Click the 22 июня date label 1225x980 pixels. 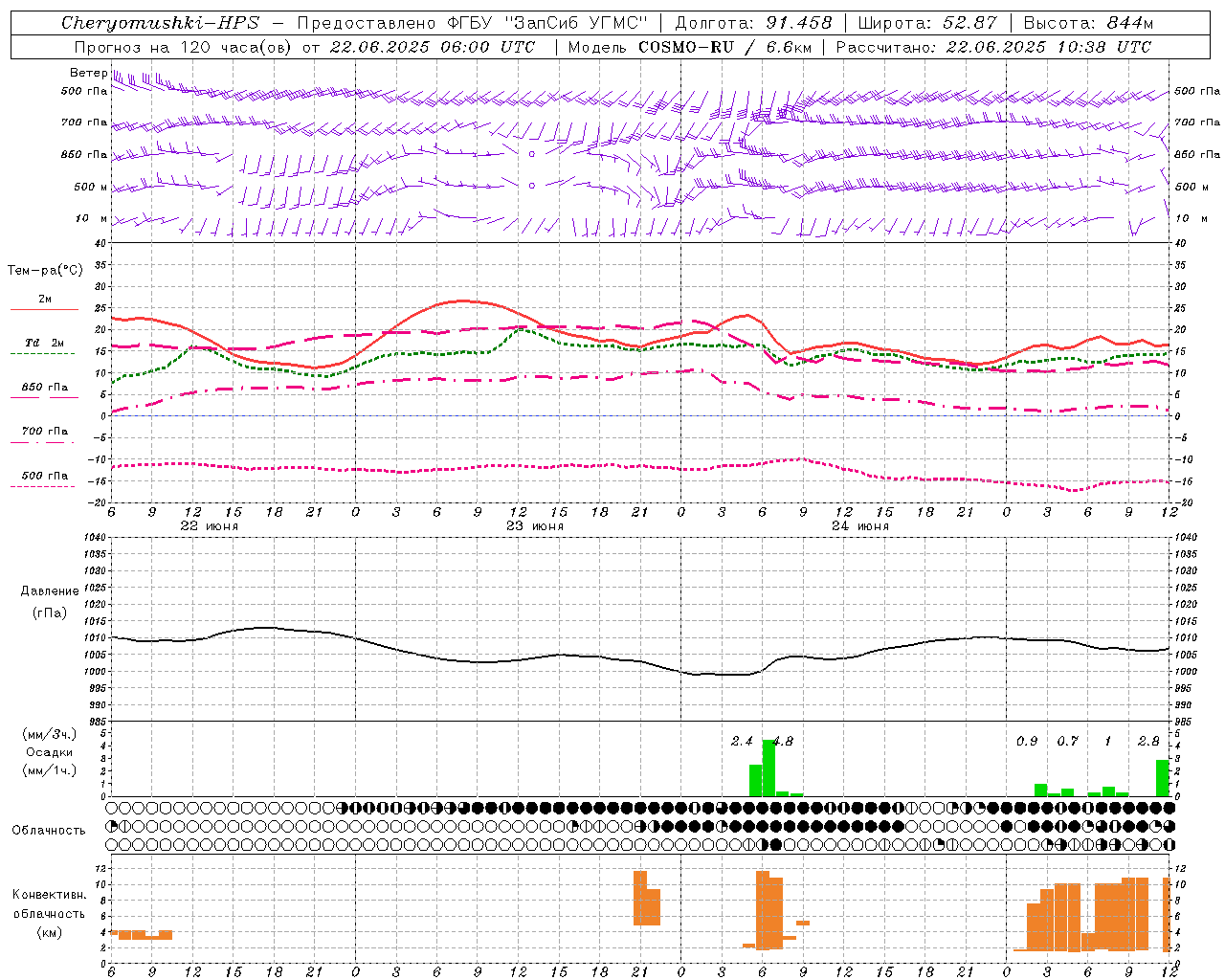pyautogui.click(x=210, y=526)
